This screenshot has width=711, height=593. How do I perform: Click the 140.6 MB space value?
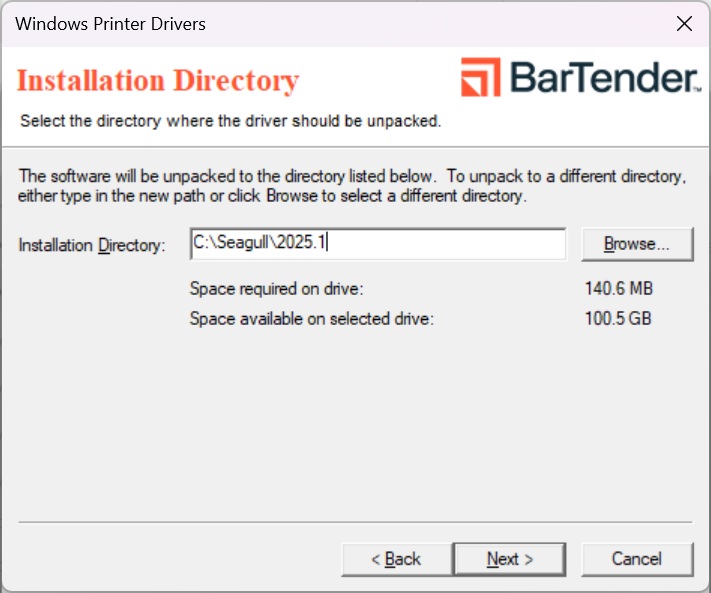(x=618, y=289)
